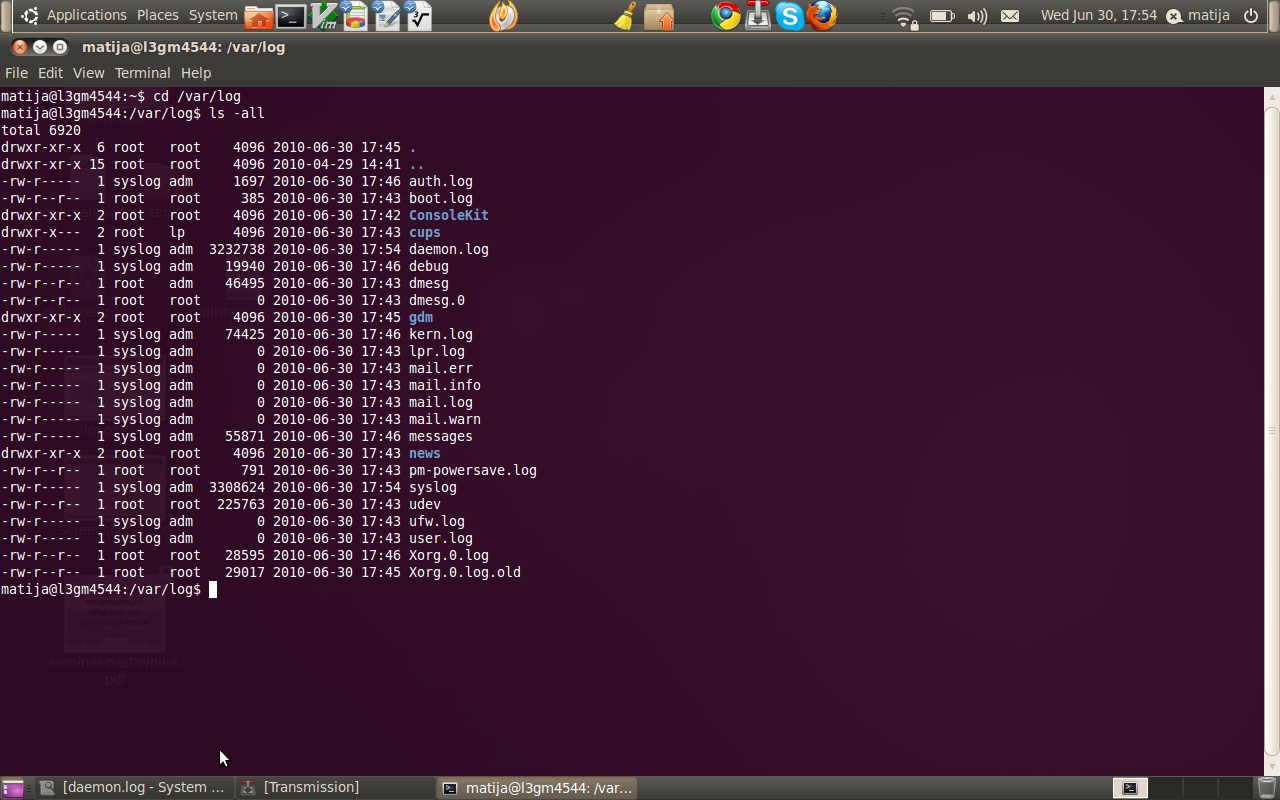Open the mail envelope indicator

1010,16
